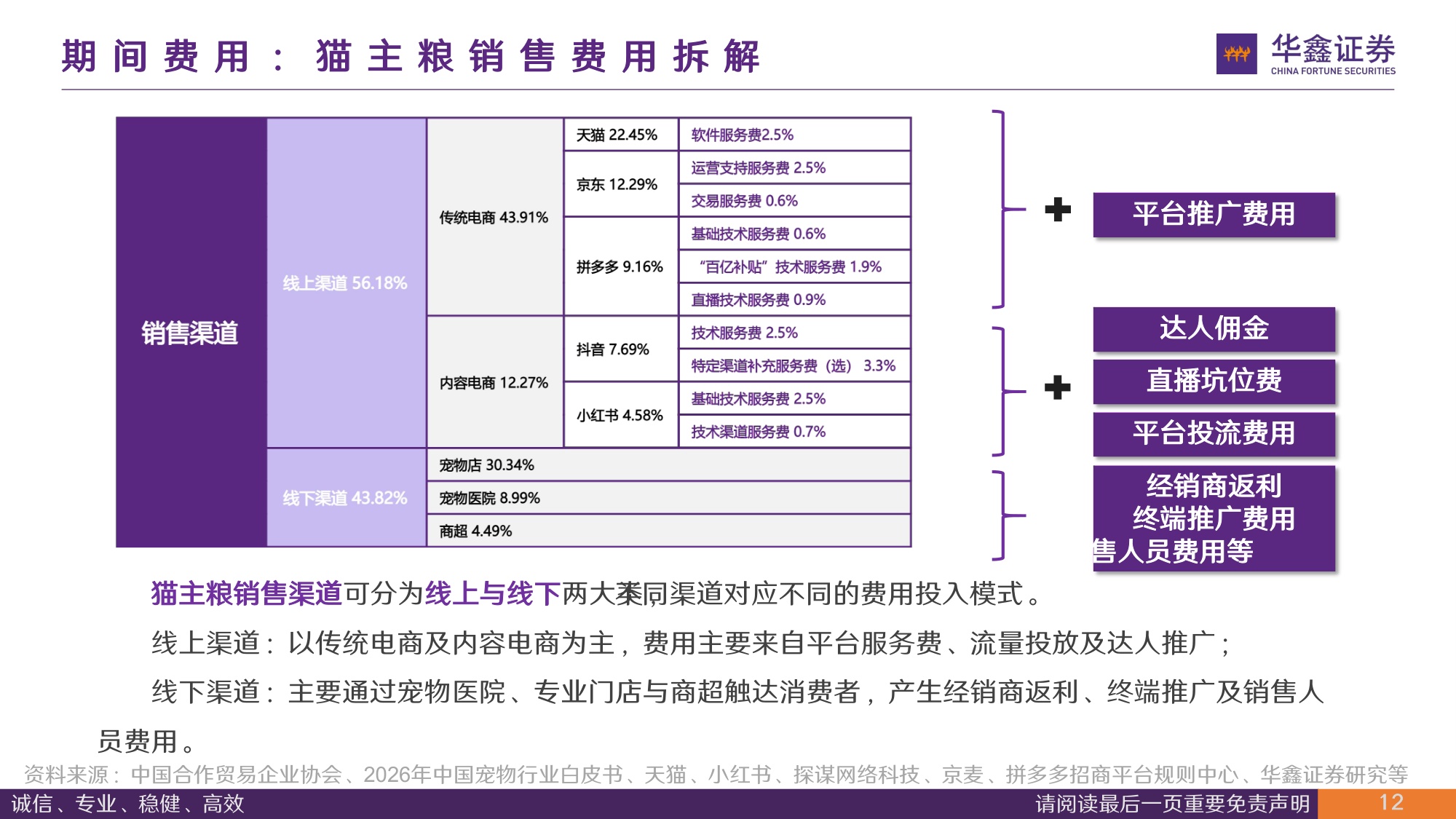
Task: Click the slide title 期间费用：猫主粮销售费用拆解
Action: click(411, 56)
